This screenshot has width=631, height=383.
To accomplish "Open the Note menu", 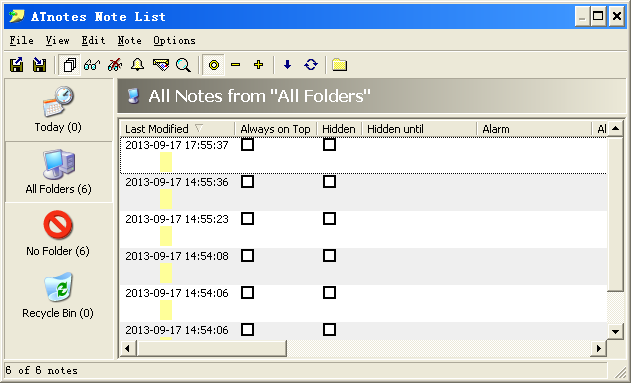I will point(129,41).
